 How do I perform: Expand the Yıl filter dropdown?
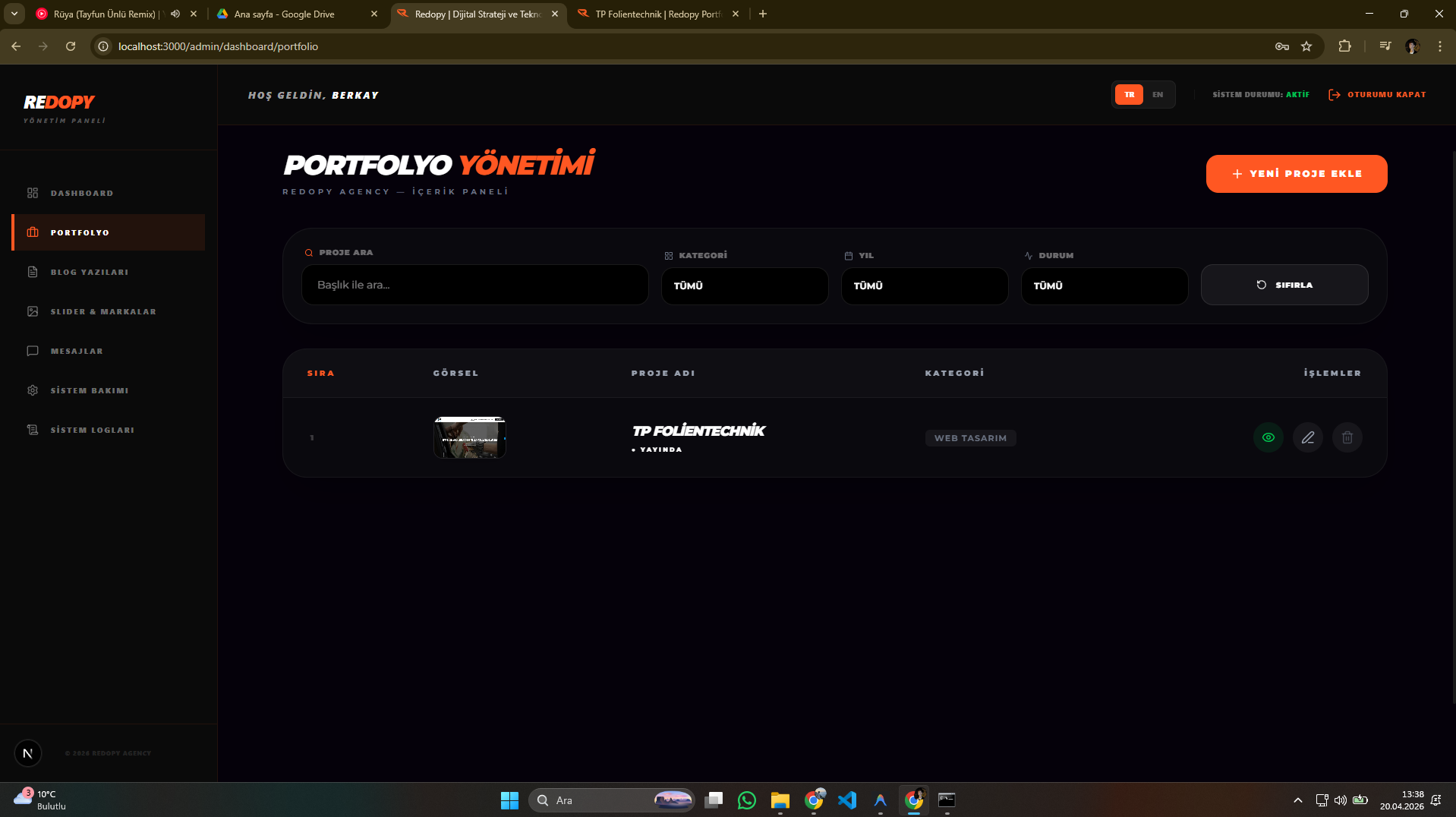(x=924, y=285)
